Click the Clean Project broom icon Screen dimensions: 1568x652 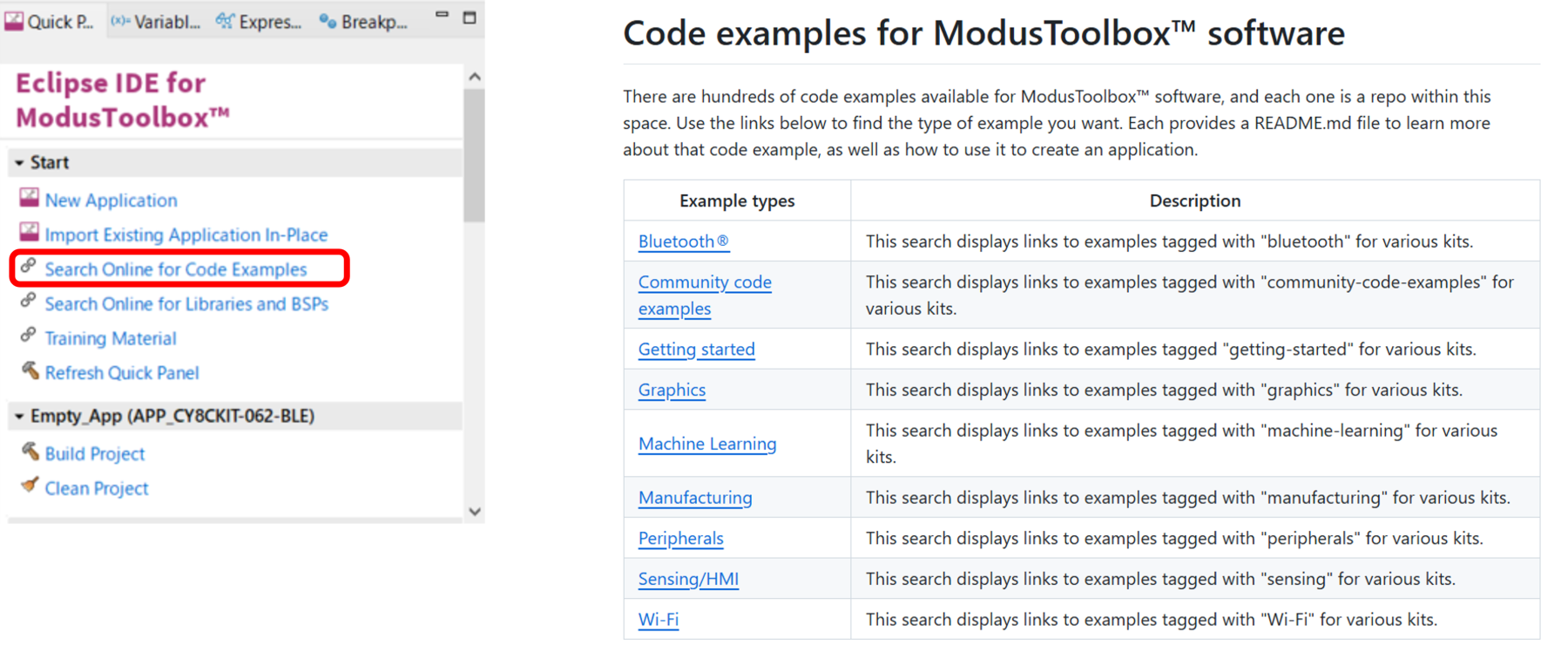pyautogui.click(x=30, y=485)
